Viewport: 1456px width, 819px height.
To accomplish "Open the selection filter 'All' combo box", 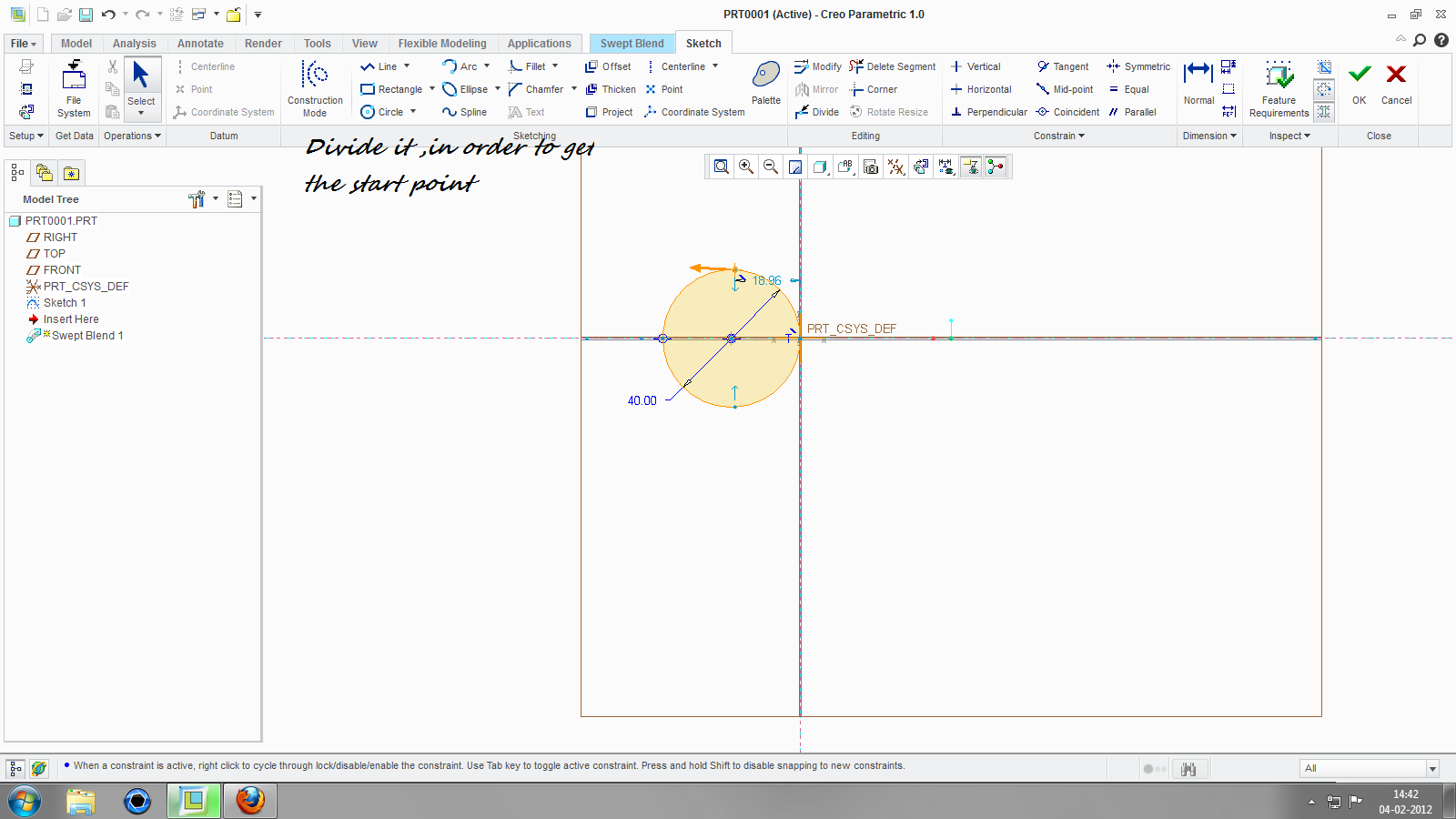I will click(1369, 768).
